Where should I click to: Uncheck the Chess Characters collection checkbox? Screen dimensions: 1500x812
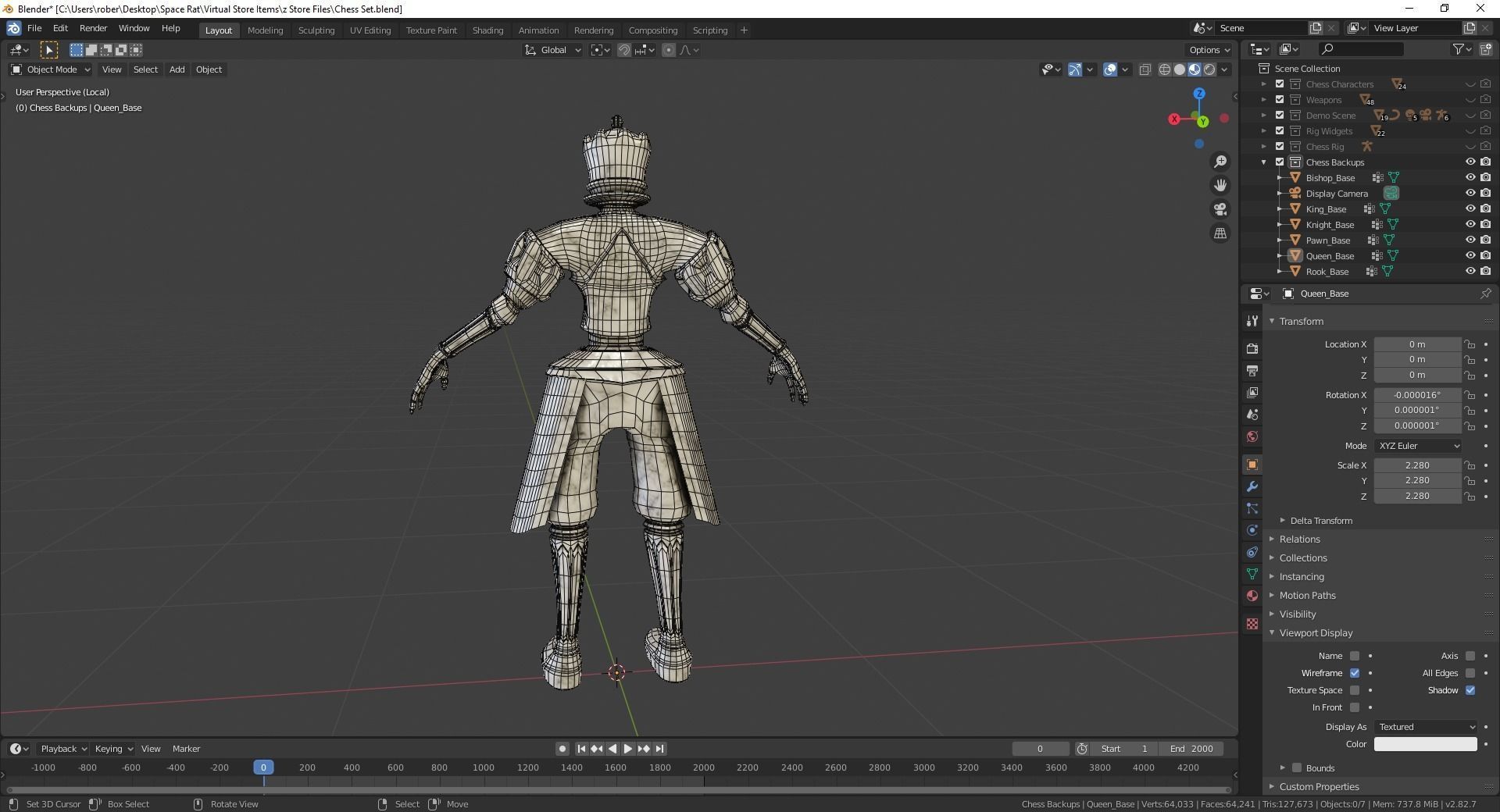1280,84
